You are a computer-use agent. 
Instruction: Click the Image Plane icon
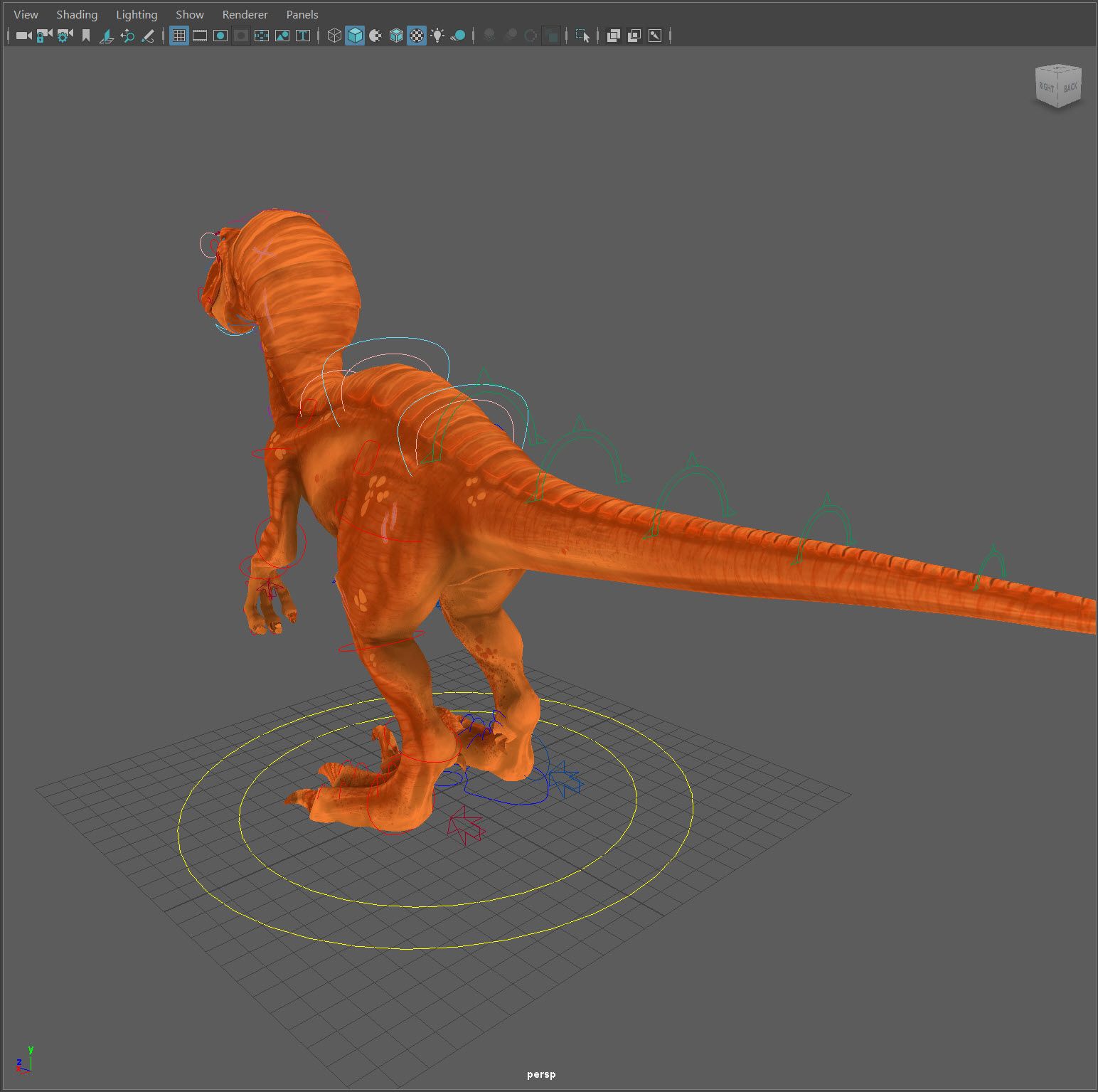107,36
